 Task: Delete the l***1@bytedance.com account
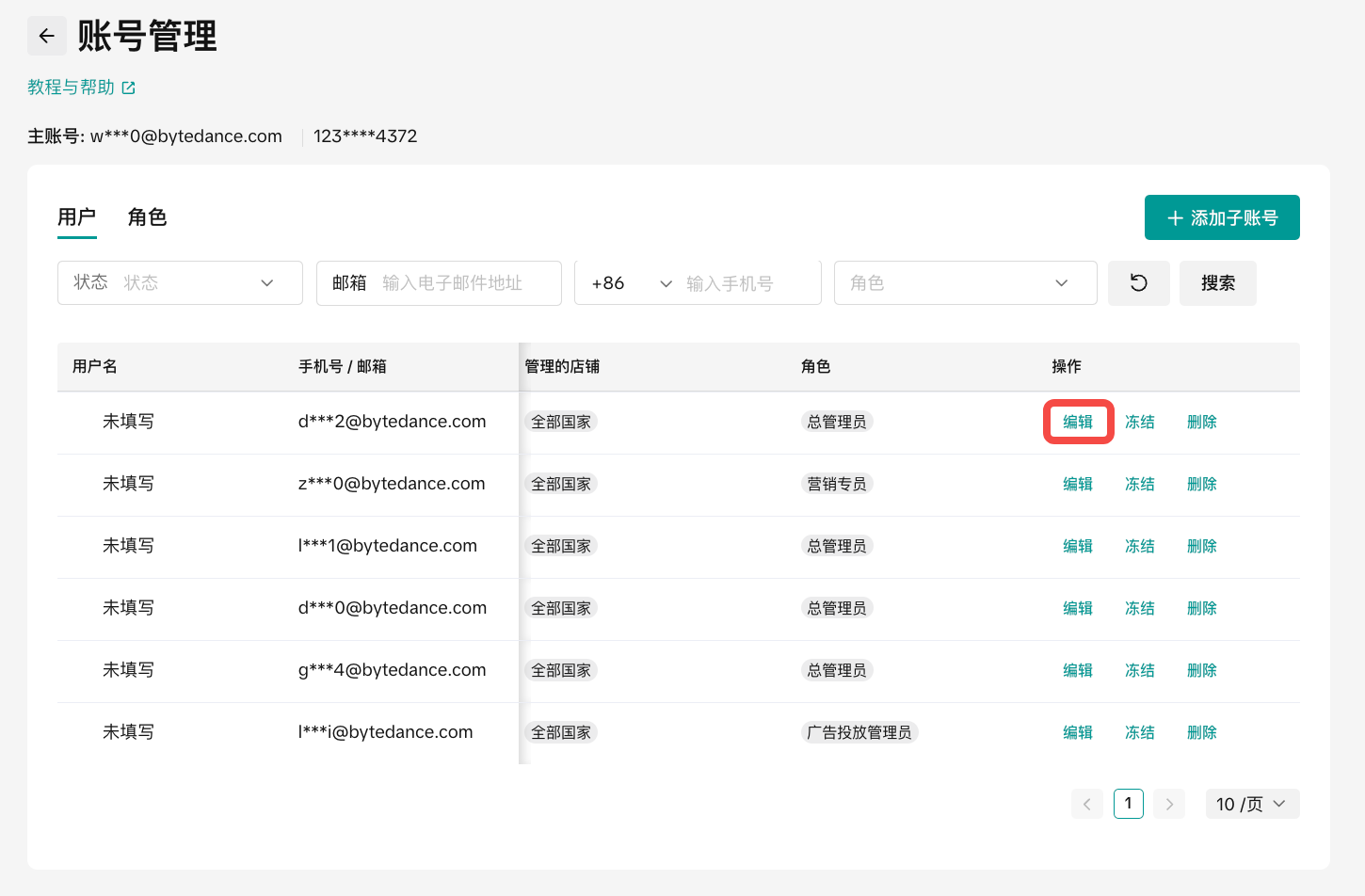1201,546
